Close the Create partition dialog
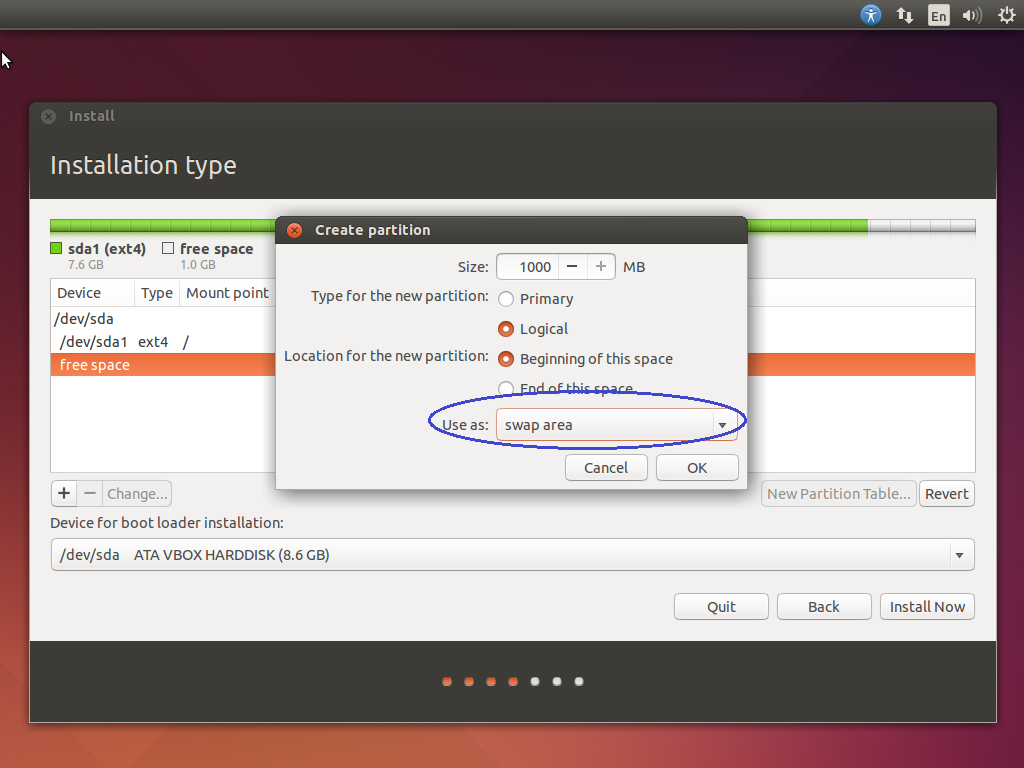1024x768 pixels. 294,229
